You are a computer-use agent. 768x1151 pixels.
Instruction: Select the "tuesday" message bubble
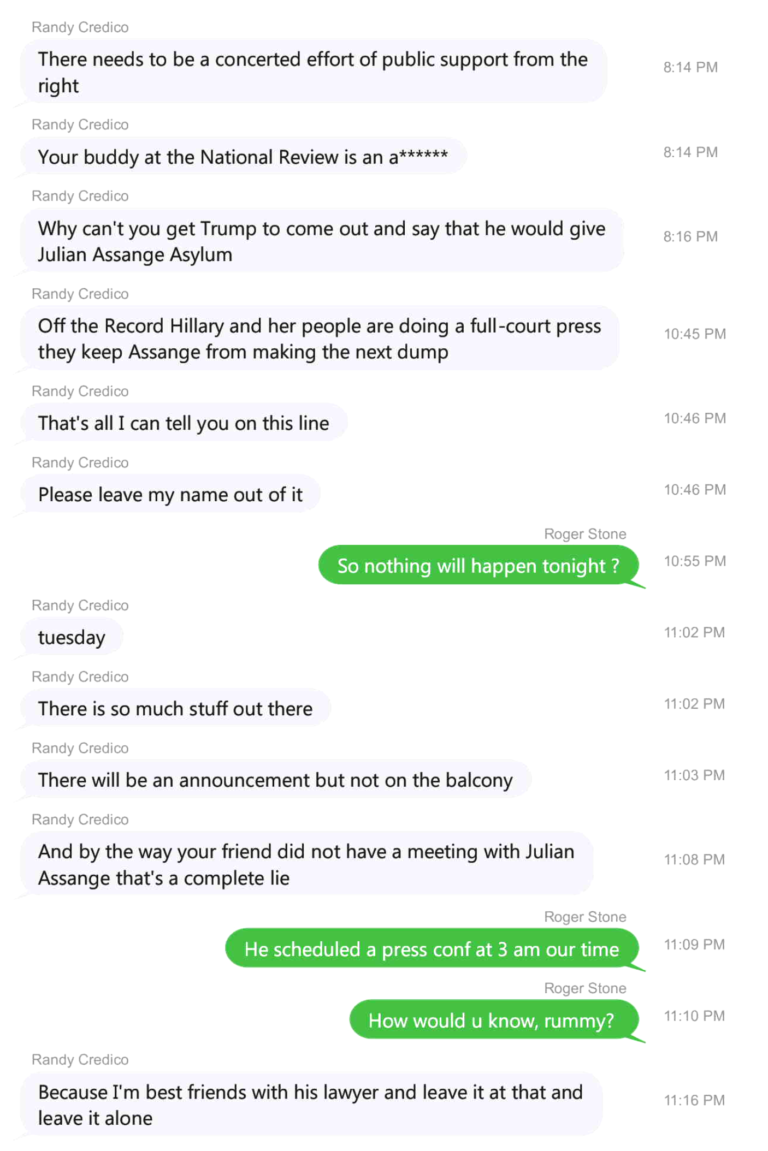(71, 637)
